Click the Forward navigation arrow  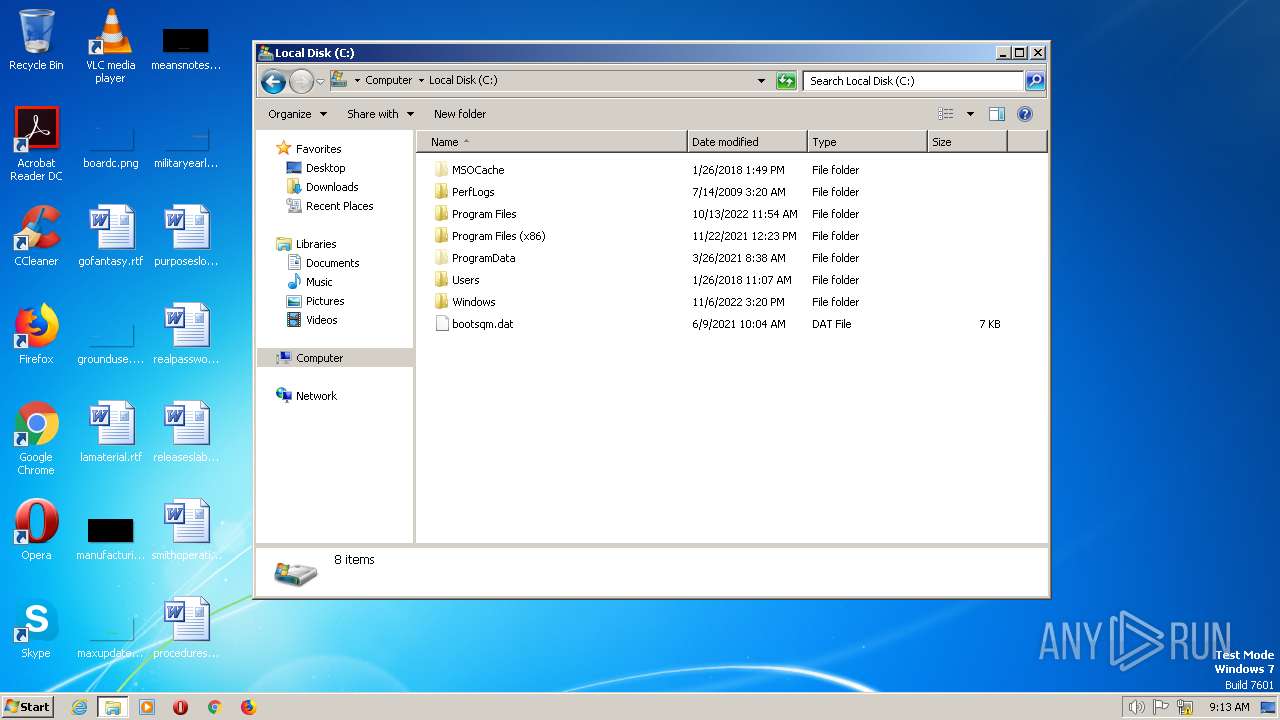[x=301, y=81]
